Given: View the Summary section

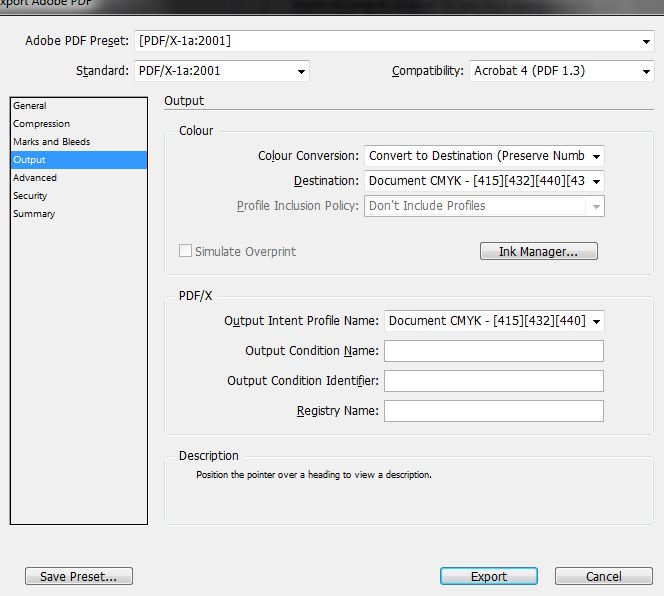Looking at the screenshot, I should 79,213.
